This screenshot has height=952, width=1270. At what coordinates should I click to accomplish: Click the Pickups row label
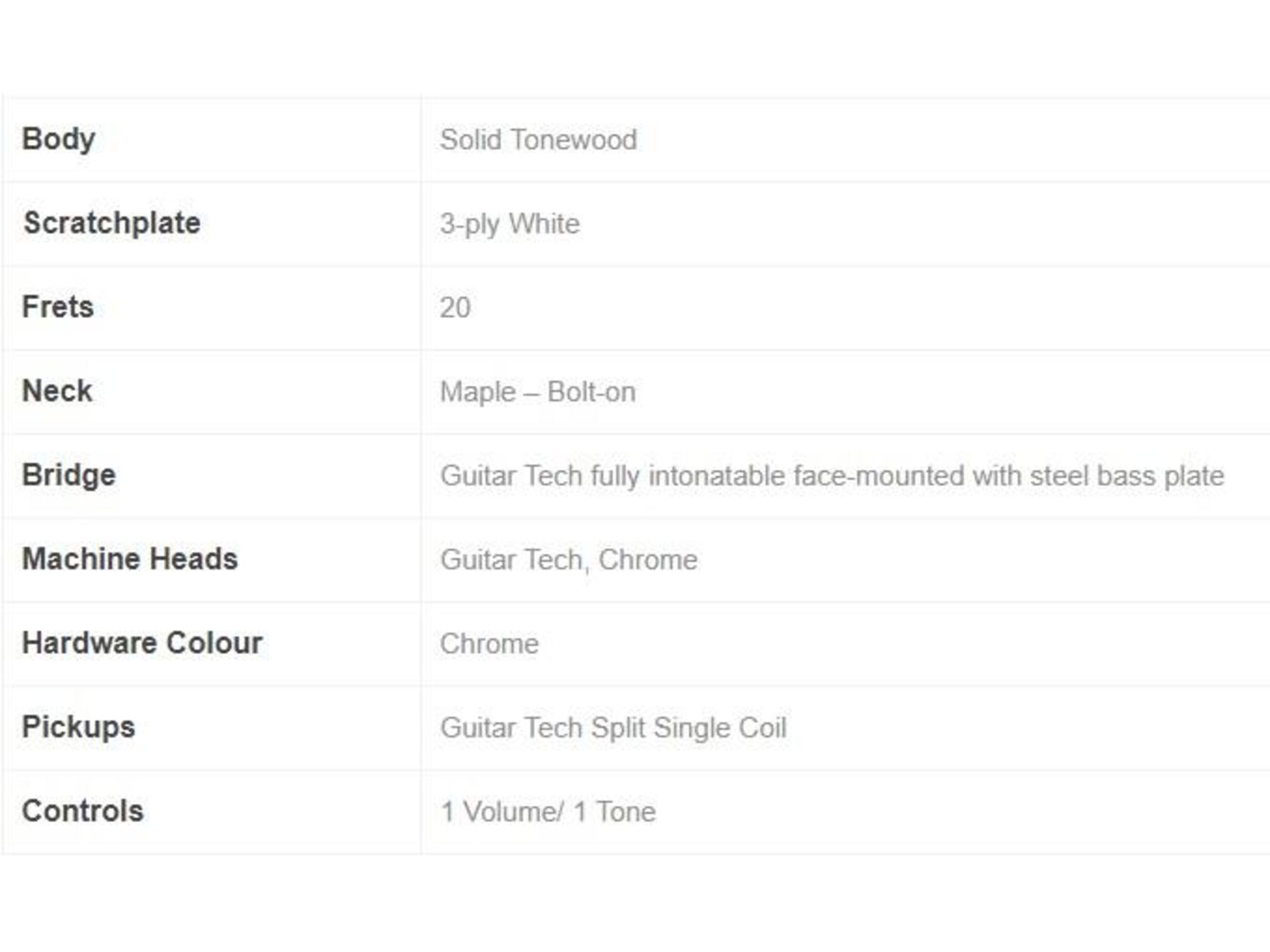[x=79, y=727]
